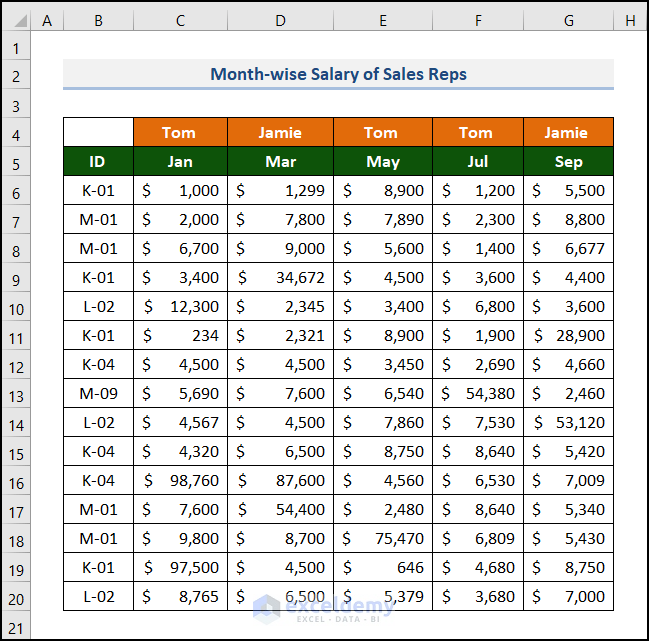Click the cell containing 75,470
This screenshot has width=649, height=641.
(383, 538)
